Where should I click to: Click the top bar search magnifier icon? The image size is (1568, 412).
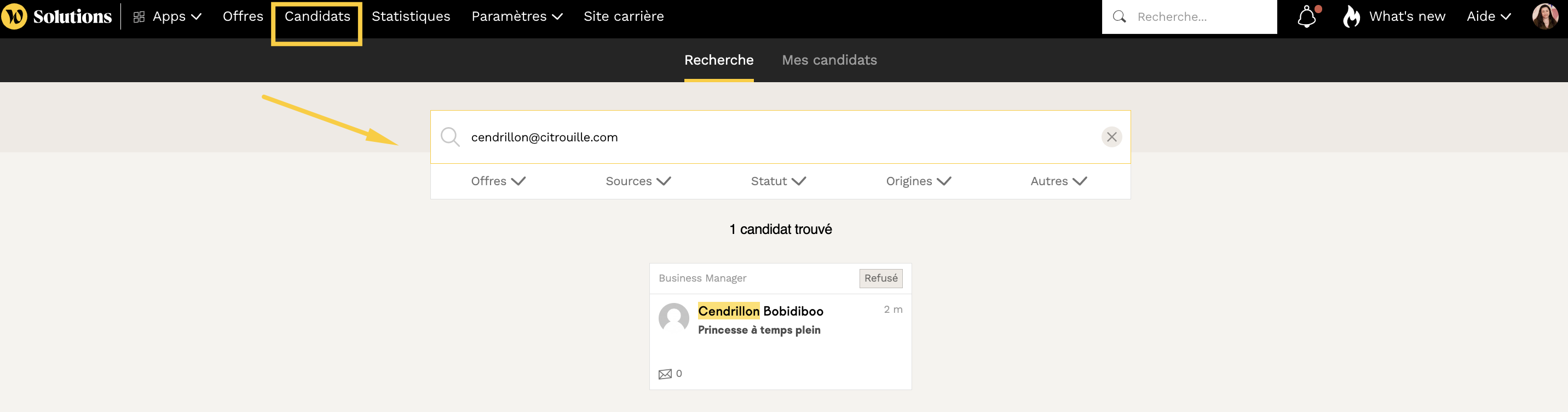coord(1119,17)
